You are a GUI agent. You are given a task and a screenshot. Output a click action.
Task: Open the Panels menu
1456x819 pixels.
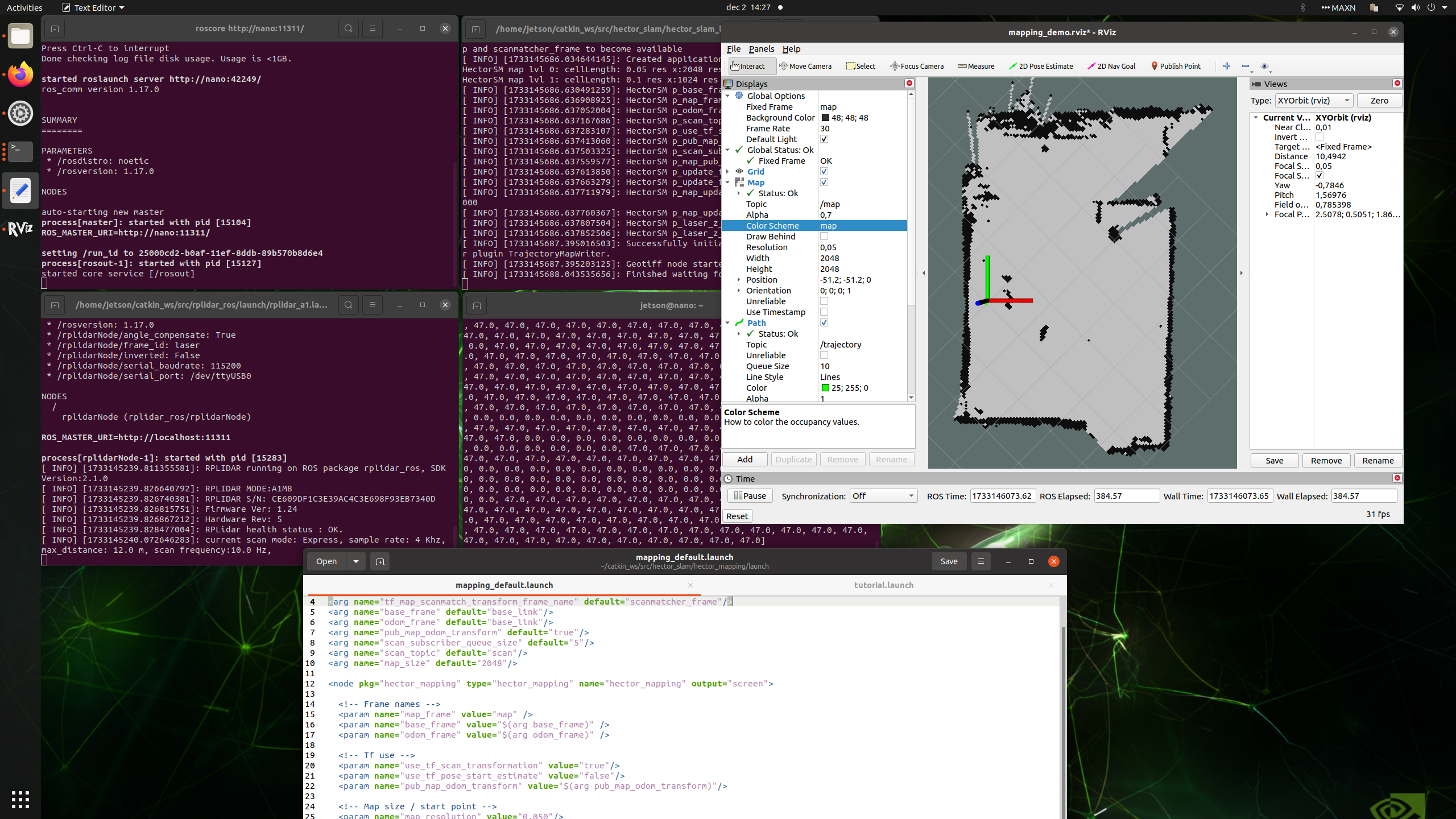pos(761,49)
